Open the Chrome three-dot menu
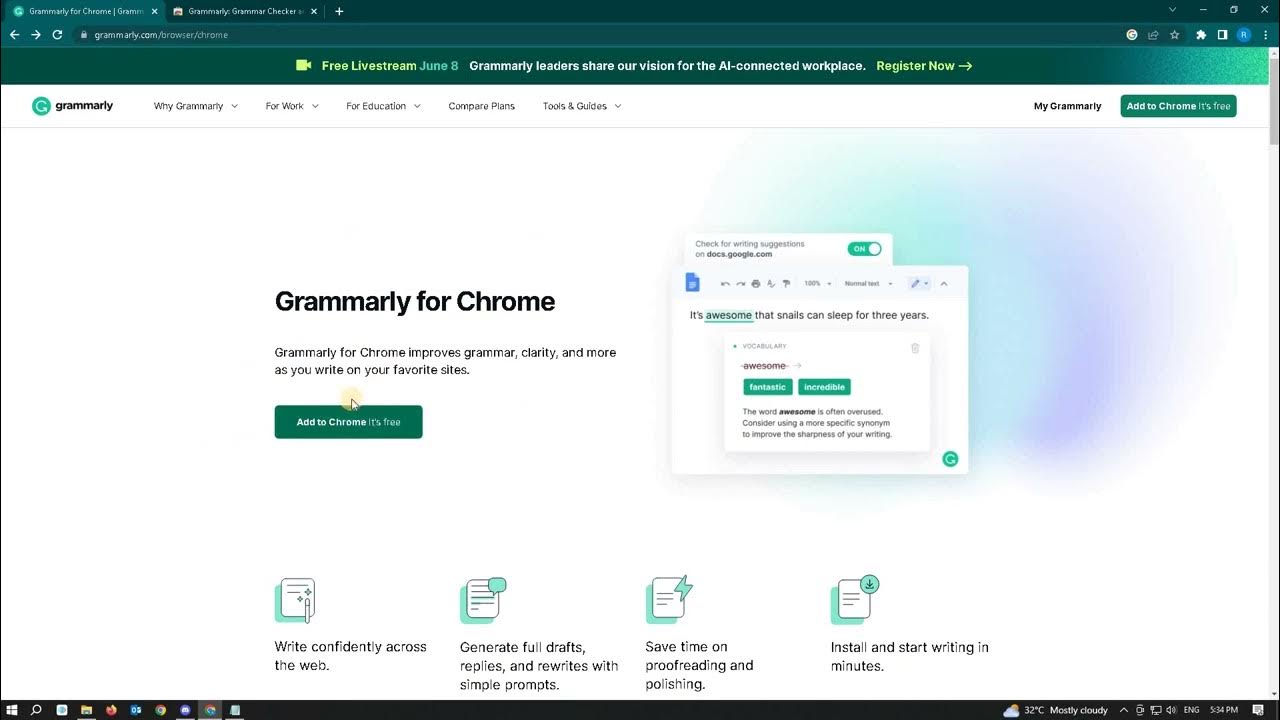1280x720 pixels. tap(1265, 34)
